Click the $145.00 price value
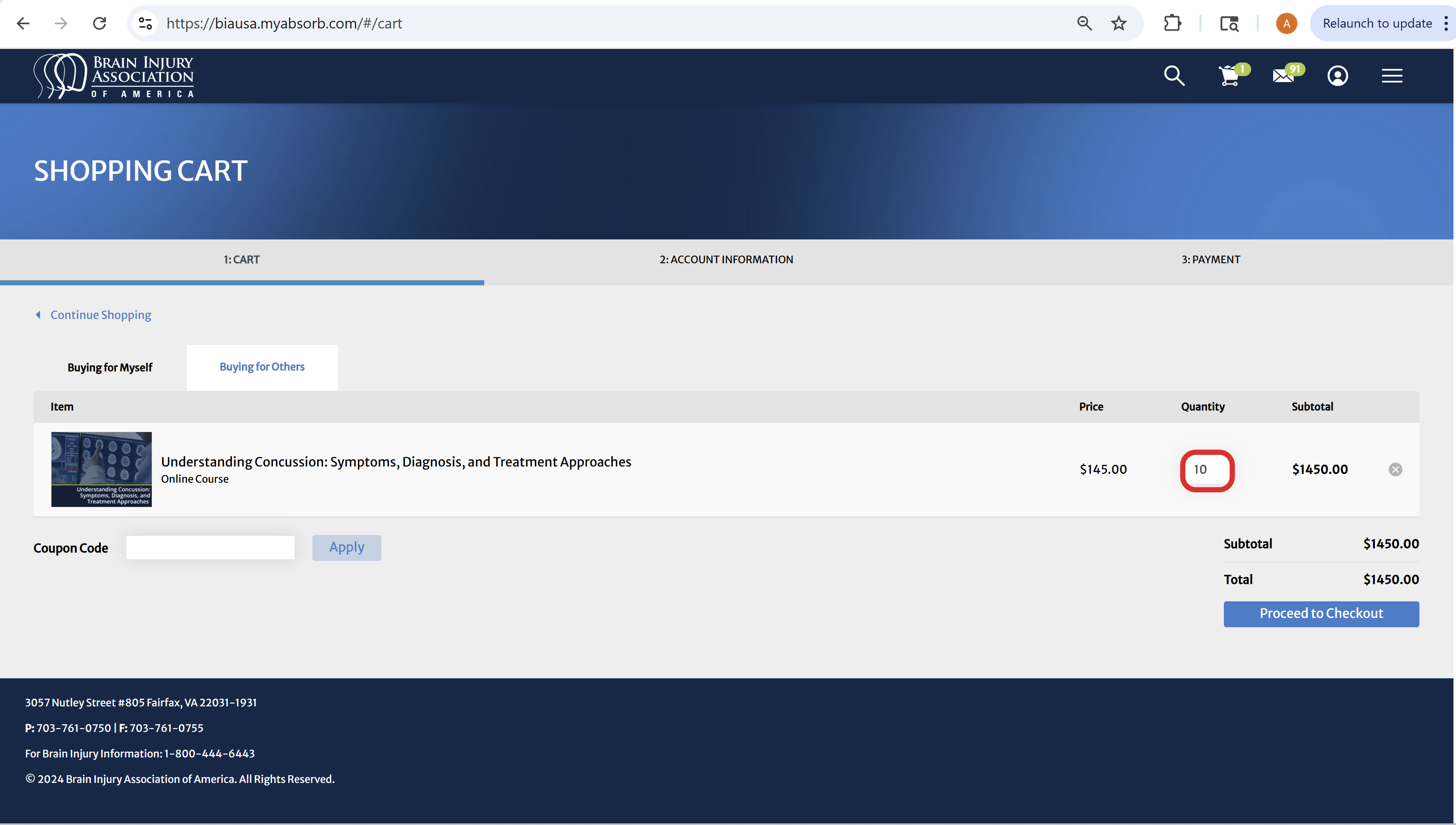Viewport: 1456px width, 825px height. [x=1103, y=469]
